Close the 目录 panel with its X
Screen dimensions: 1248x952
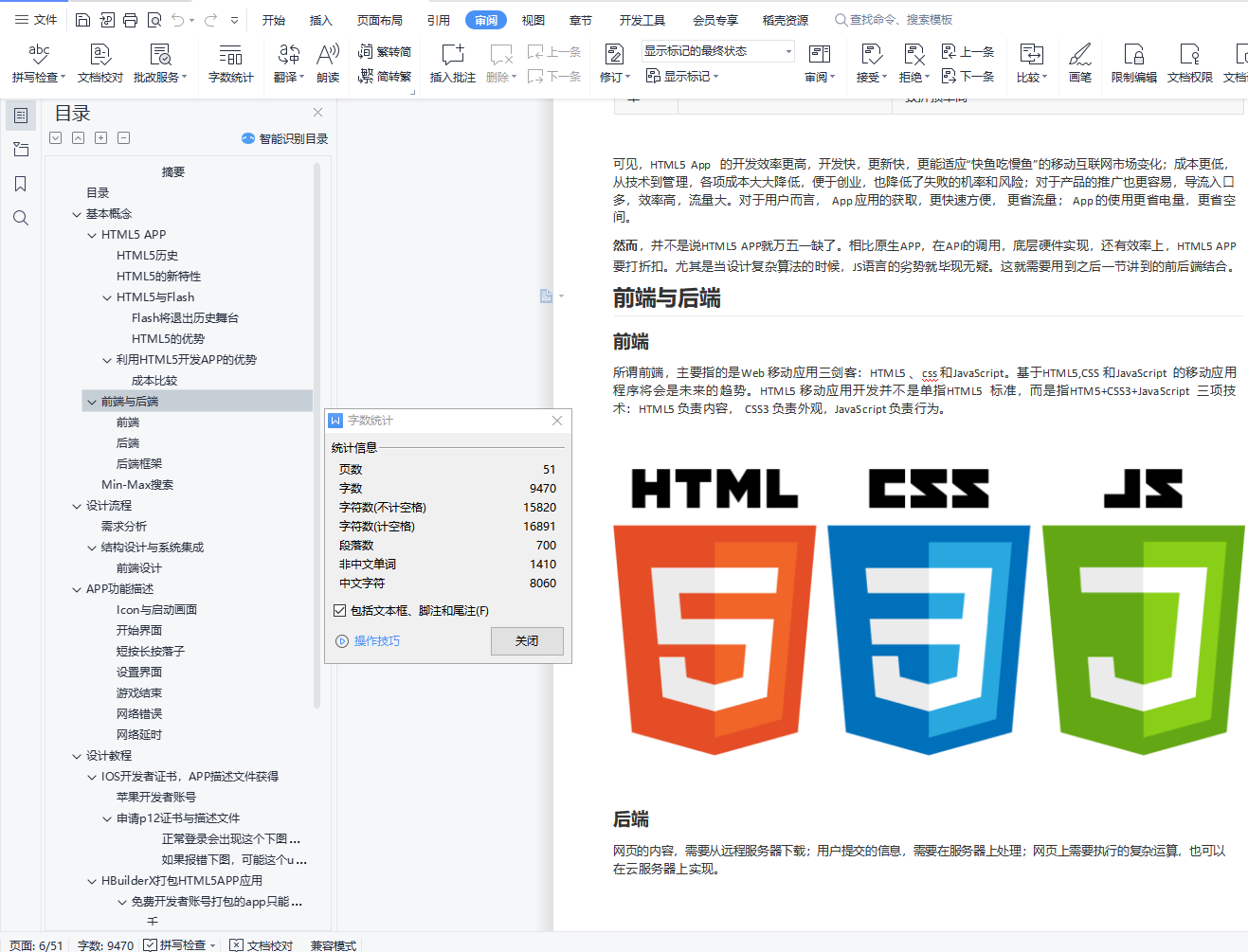point(318,113)
